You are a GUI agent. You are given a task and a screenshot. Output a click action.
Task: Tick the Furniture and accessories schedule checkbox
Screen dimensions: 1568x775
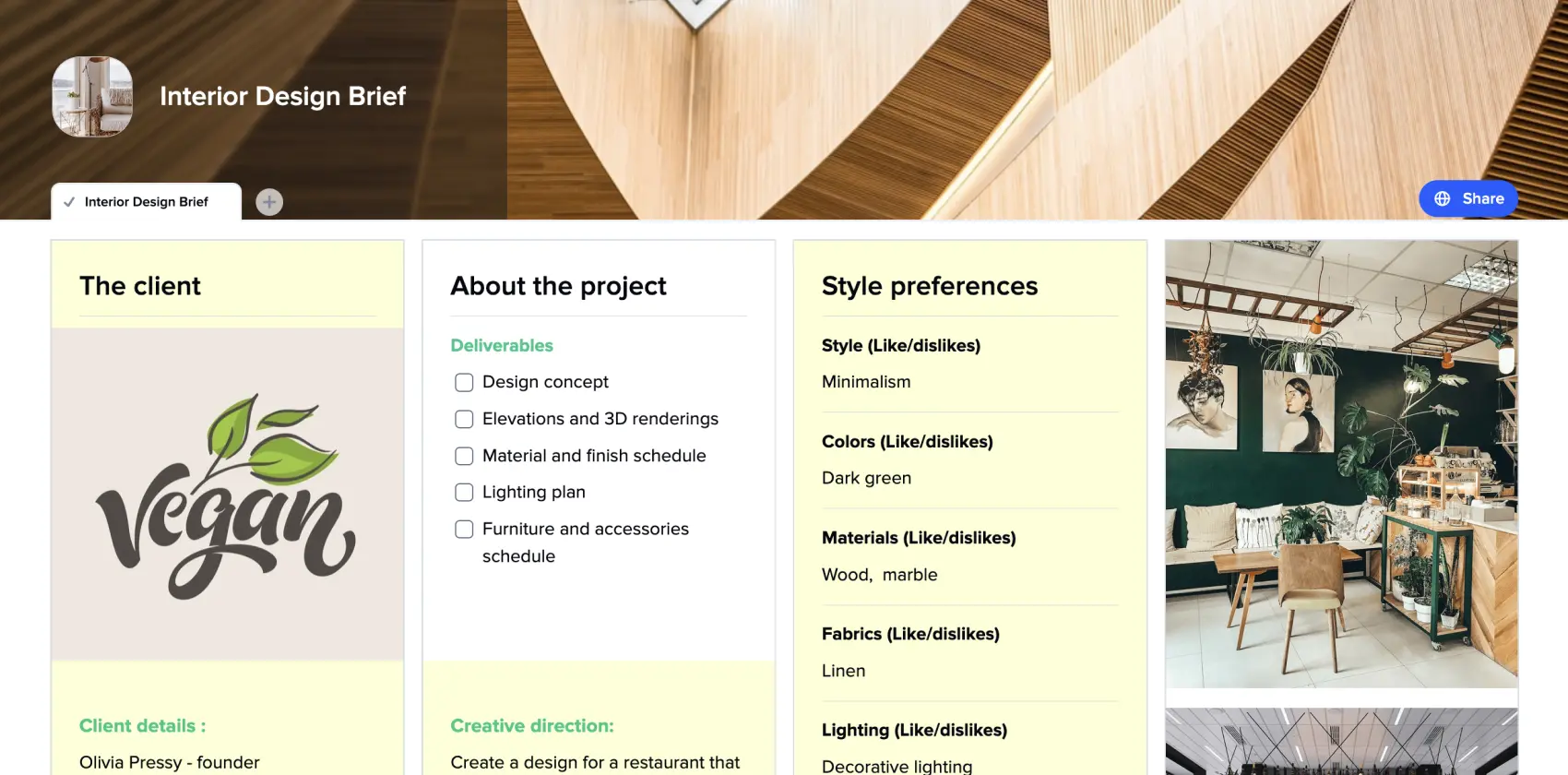click(x=464, y=530)
